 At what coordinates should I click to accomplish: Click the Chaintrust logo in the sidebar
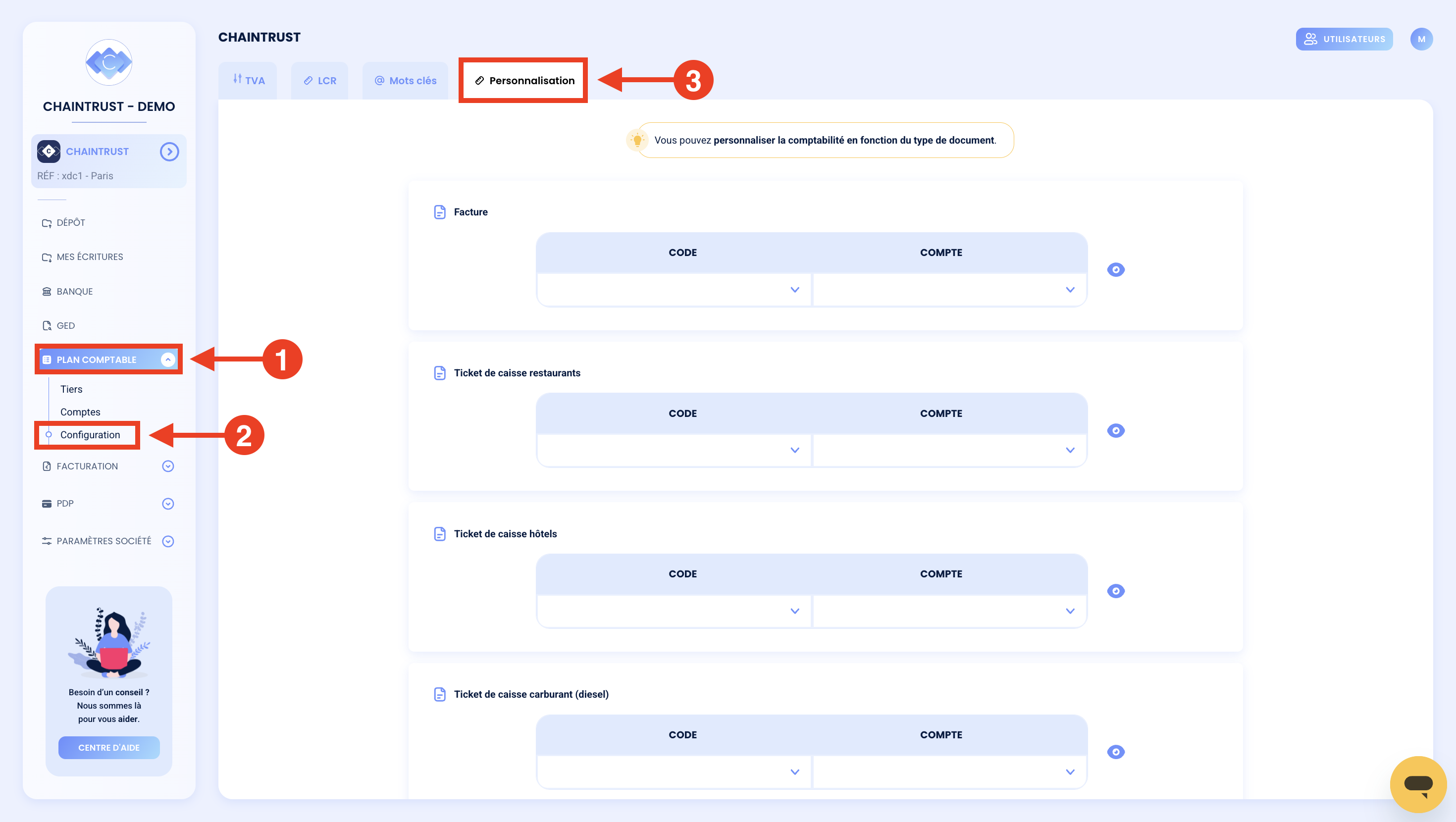point(108,62)
